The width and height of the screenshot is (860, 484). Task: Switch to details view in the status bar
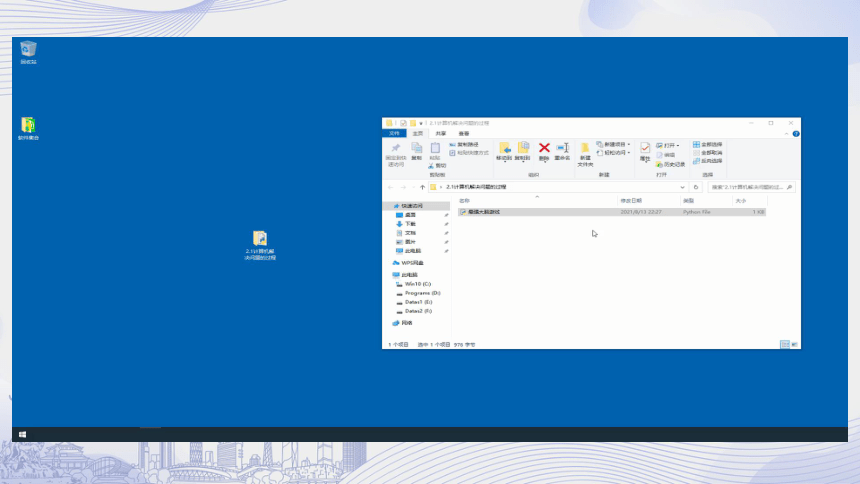[785, 345]
